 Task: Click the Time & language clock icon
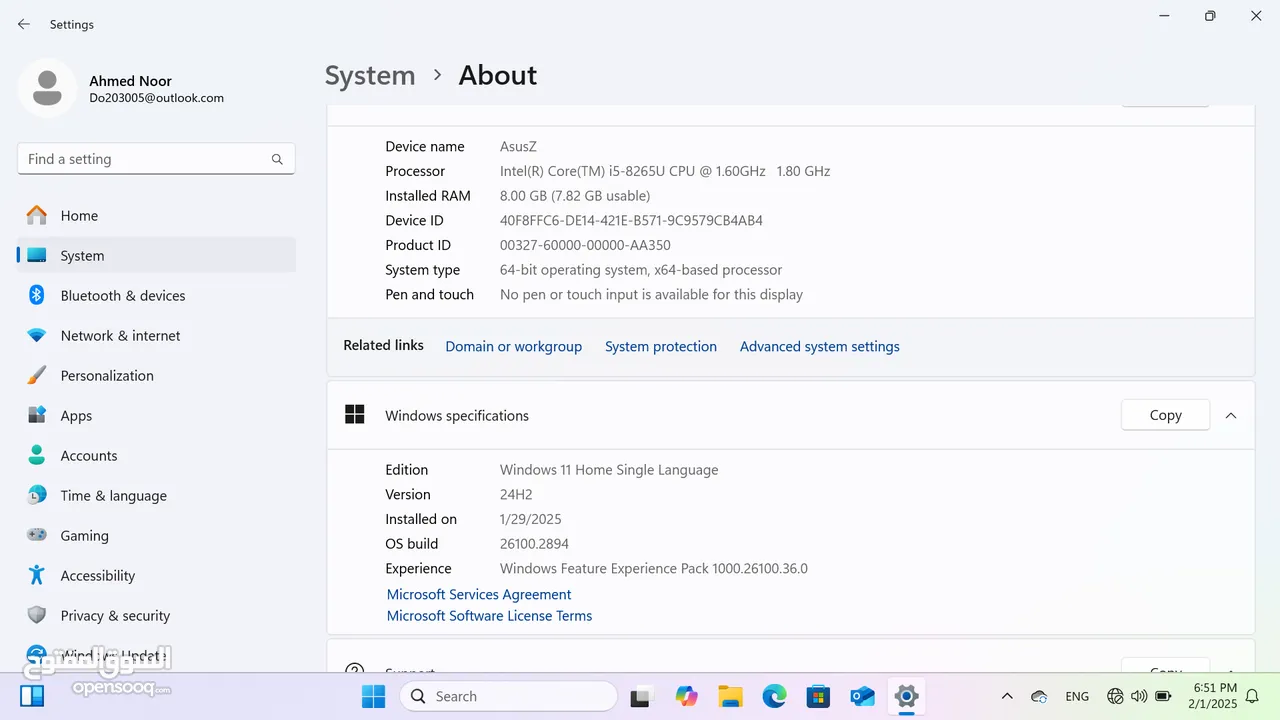click(37, 495)
